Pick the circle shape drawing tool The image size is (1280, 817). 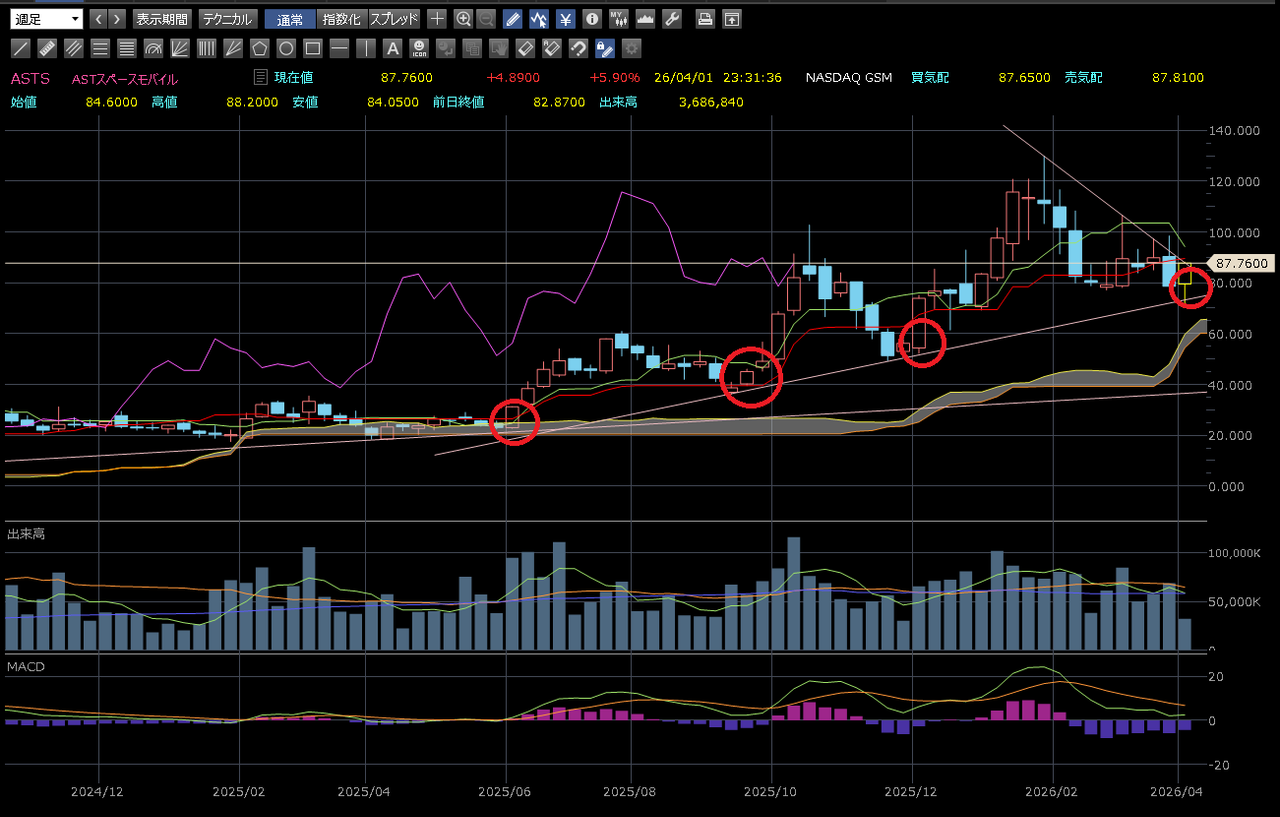286,48
